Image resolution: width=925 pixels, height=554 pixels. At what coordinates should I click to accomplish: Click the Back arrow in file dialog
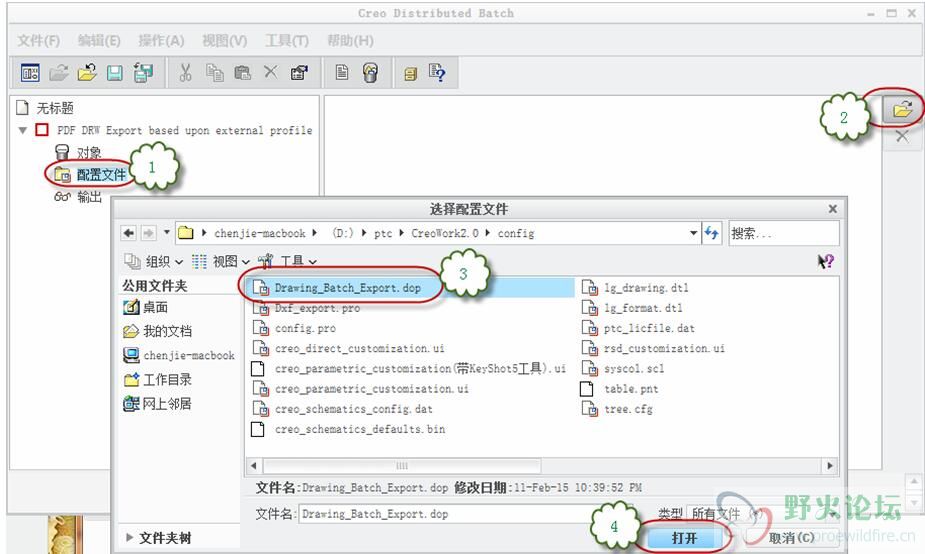[x=129, y=233]
